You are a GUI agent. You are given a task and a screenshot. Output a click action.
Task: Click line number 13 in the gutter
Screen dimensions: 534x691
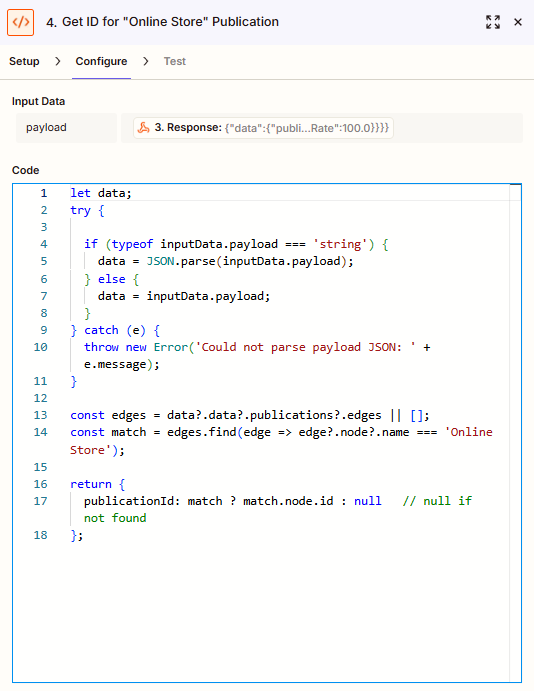(41, 415)
